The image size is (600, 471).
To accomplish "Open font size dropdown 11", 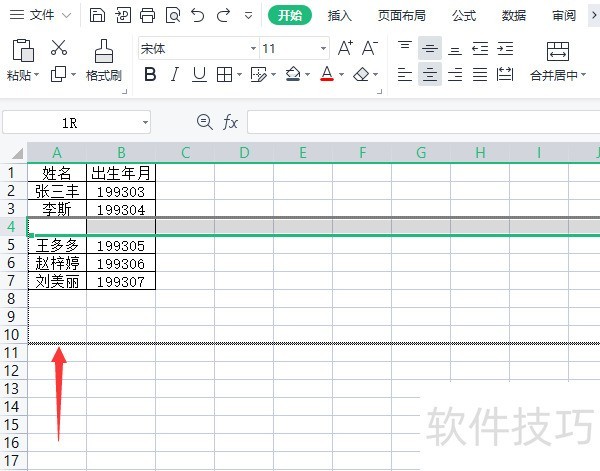I will pyautogui.click(x=323, y=48).
